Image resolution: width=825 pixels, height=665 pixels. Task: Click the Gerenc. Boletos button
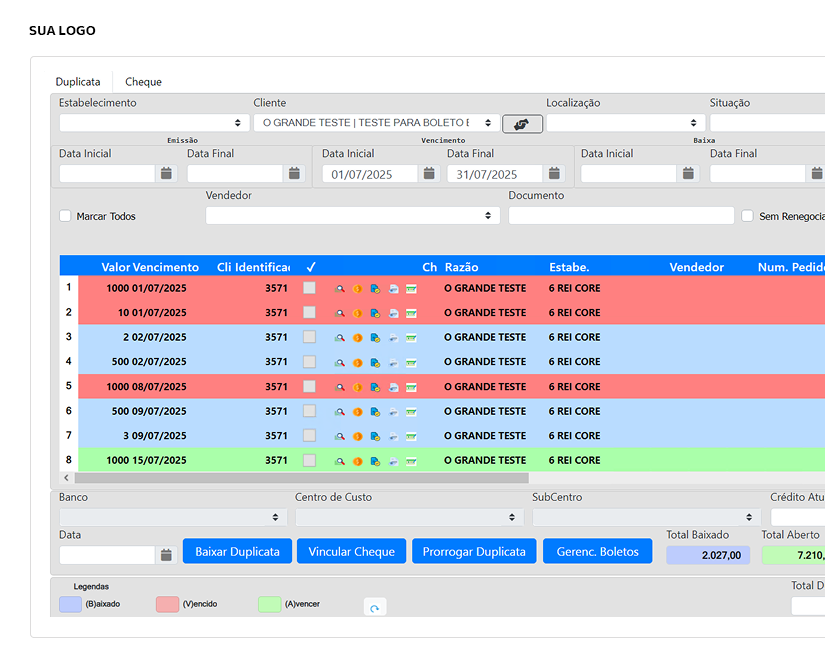point(597,551)
